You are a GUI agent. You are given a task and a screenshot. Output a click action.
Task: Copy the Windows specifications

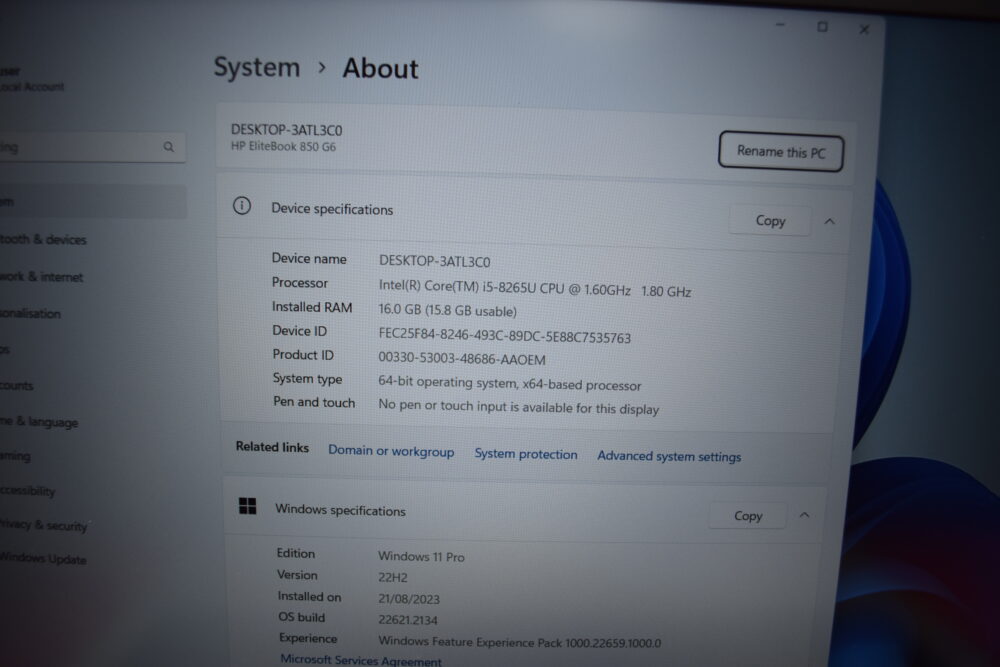point(747,515)
